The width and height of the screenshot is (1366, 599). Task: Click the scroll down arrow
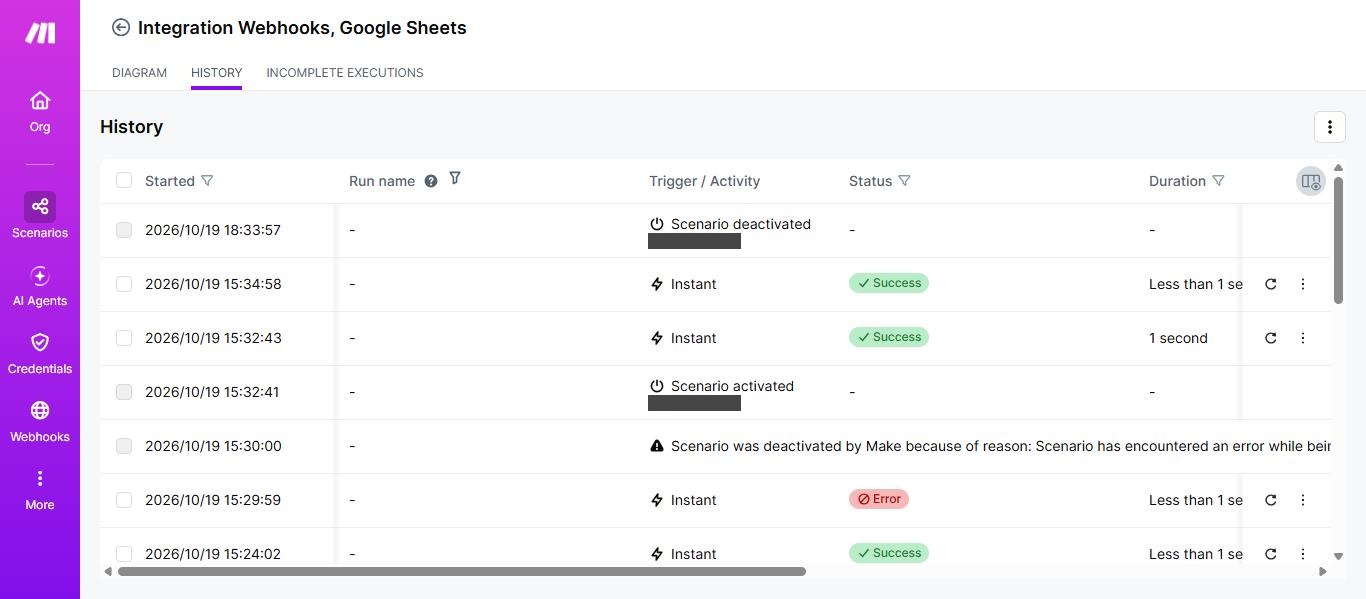1338,556
